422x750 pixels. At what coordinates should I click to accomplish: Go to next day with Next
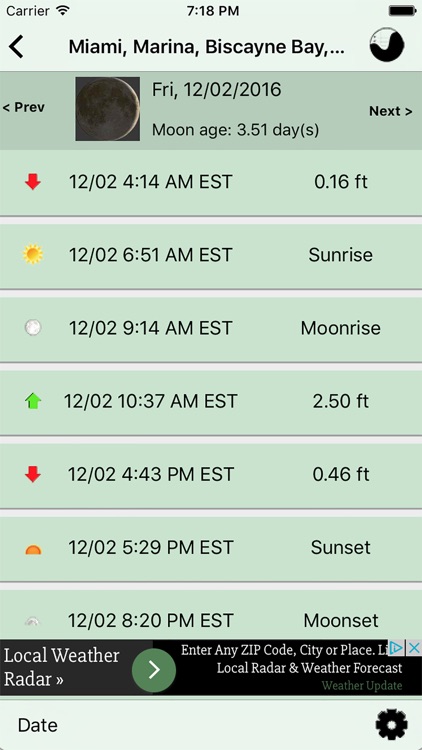click(x=390, y=111)
